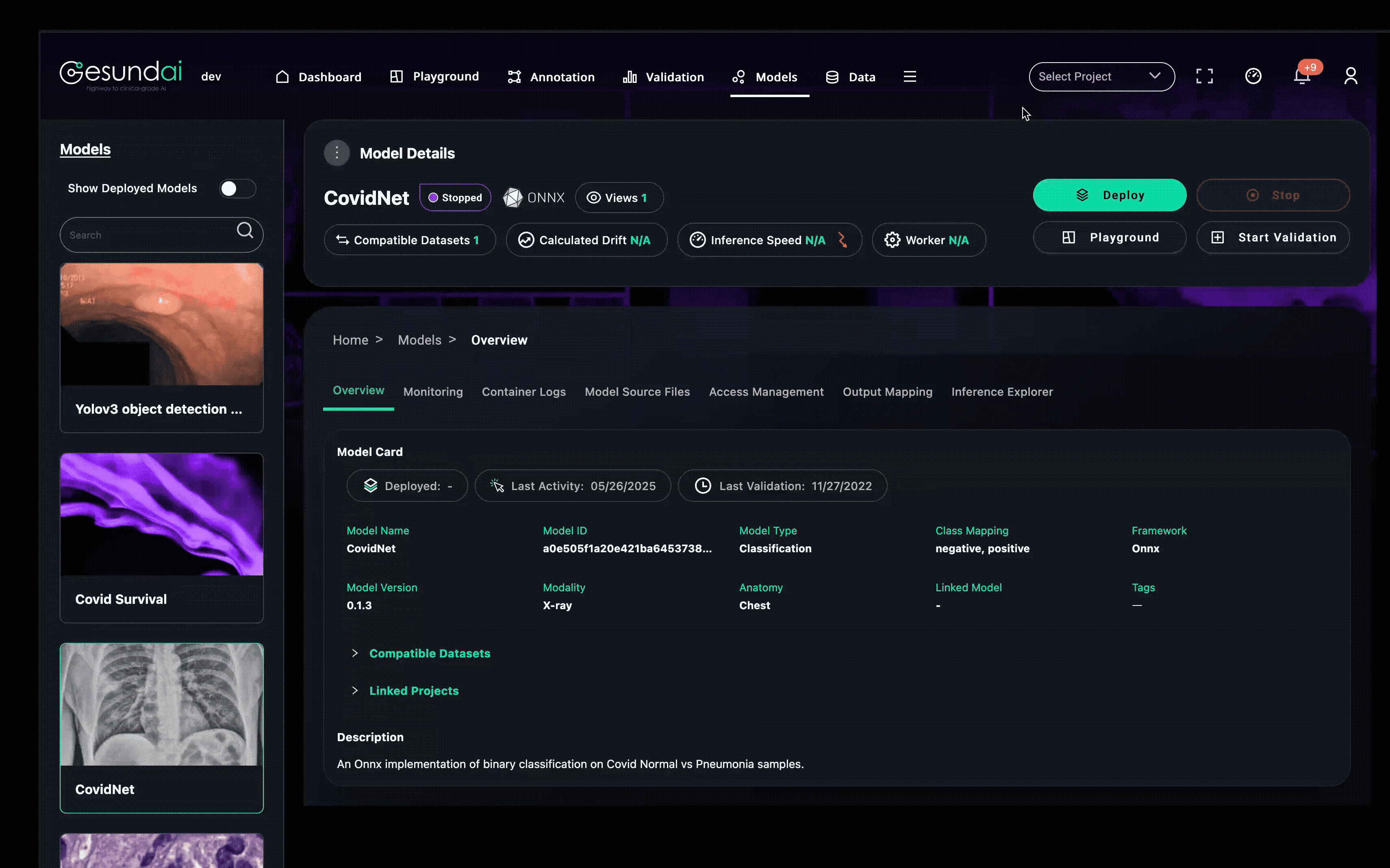Viewport: 1390px width, 868px height.
Task: Click the Model Version value 0.1.3
Action: 359,605
